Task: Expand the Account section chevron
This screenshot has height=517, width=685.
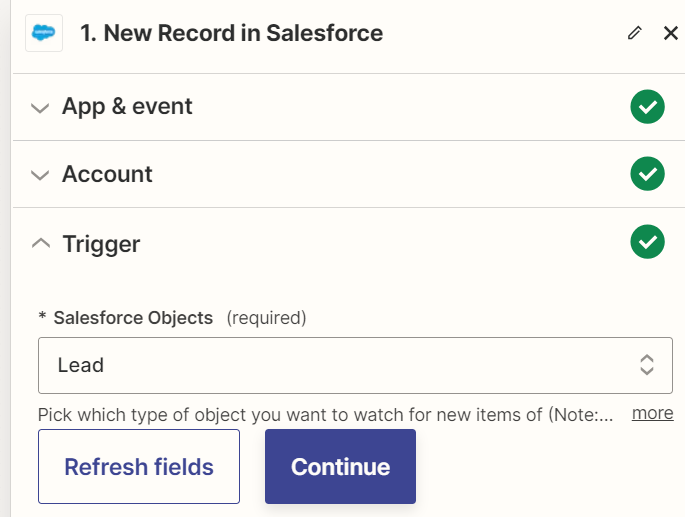Action: 40,175
